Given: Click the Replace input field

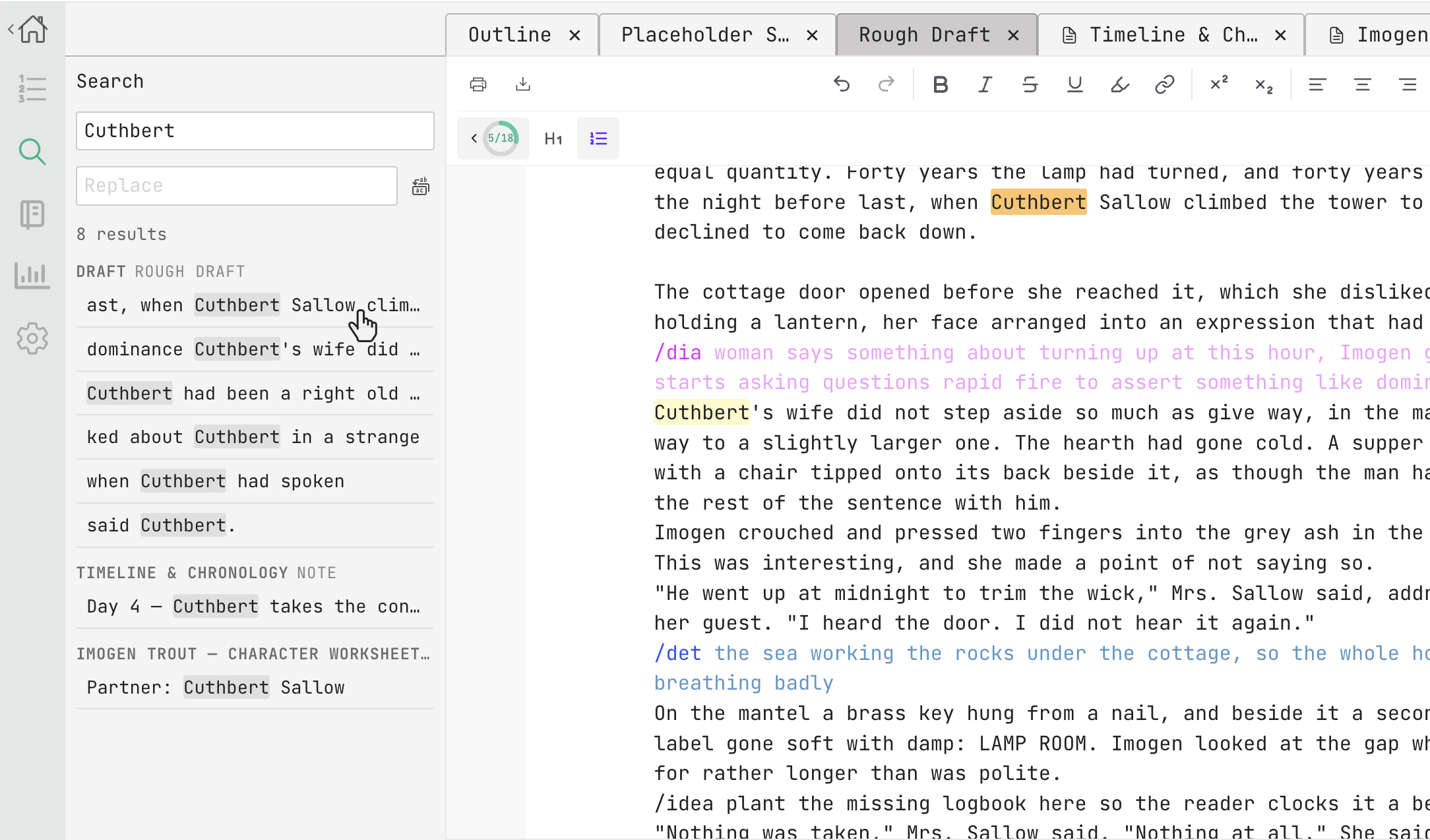Looking at the screenshot, I should pyautogui.click(x=237, y=186).
